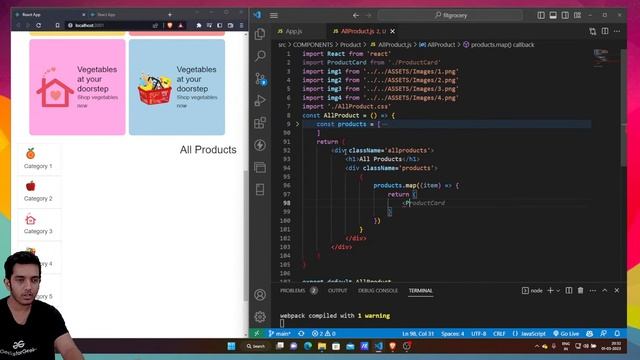Click the COMPONENTS breadcrumb segment
The image size is (640, 360).
coord(313,45)
